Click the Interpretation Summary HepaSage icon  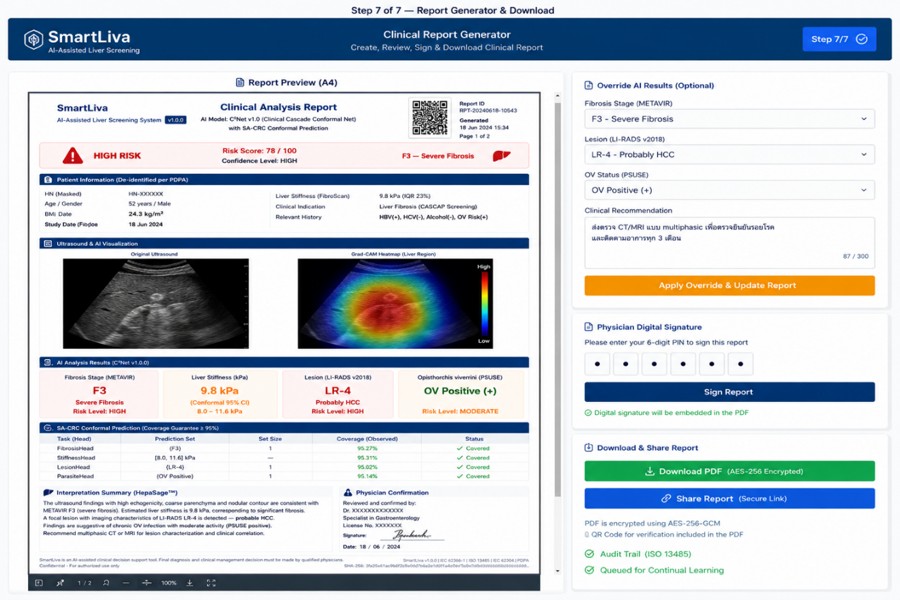(x=48, y=493)
